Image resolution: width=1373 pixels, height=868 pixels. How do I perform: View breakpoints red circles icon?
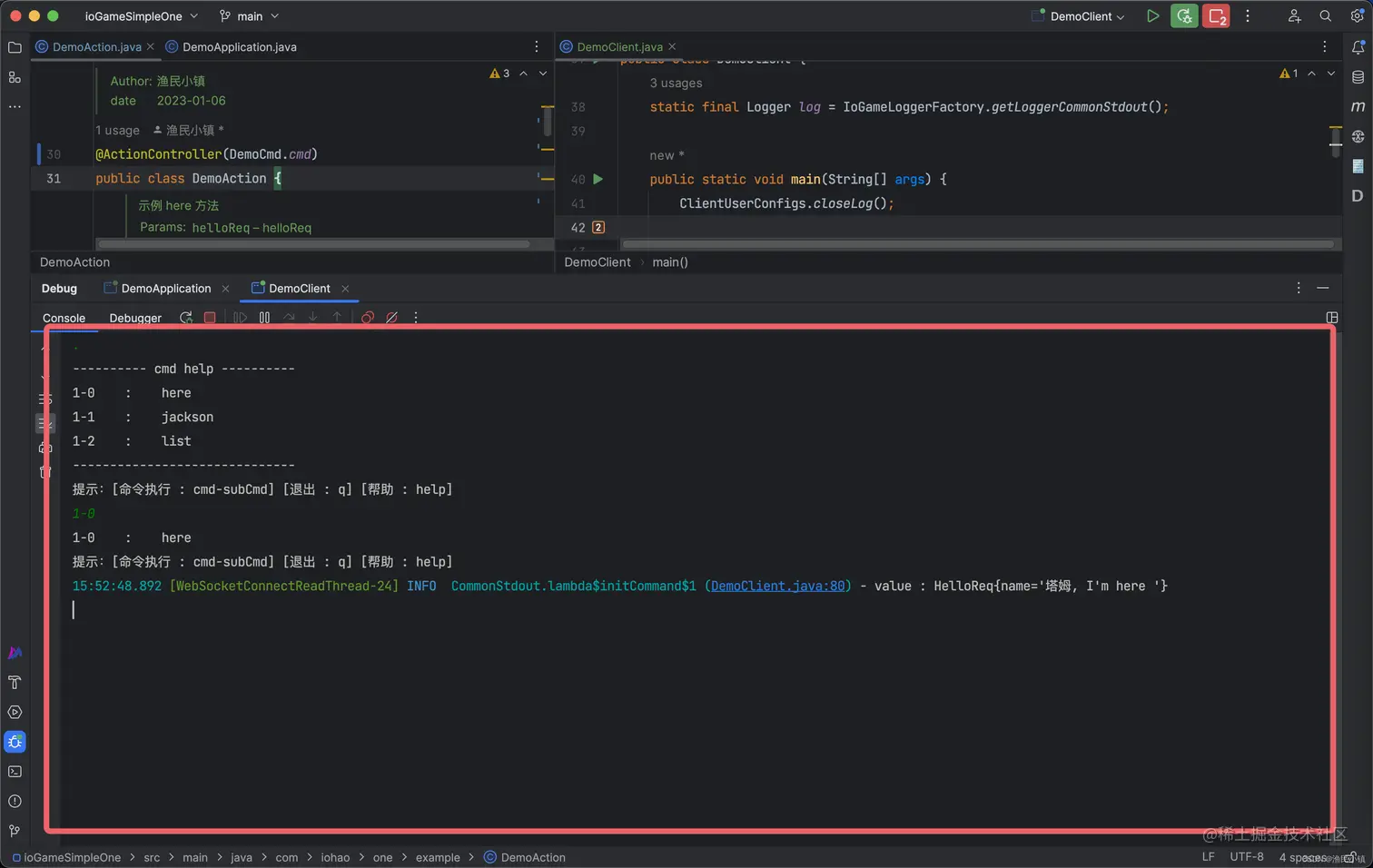coord(368,318)
